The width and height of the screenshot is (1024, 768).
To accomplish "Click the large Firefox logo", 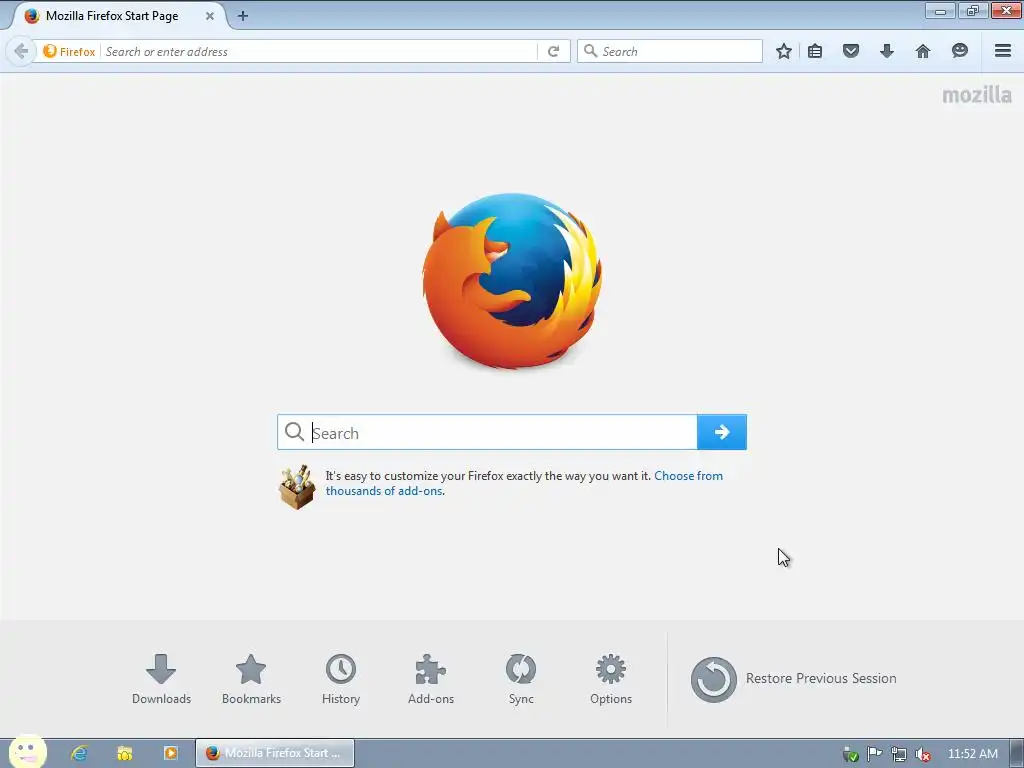I will coord(512,281).
